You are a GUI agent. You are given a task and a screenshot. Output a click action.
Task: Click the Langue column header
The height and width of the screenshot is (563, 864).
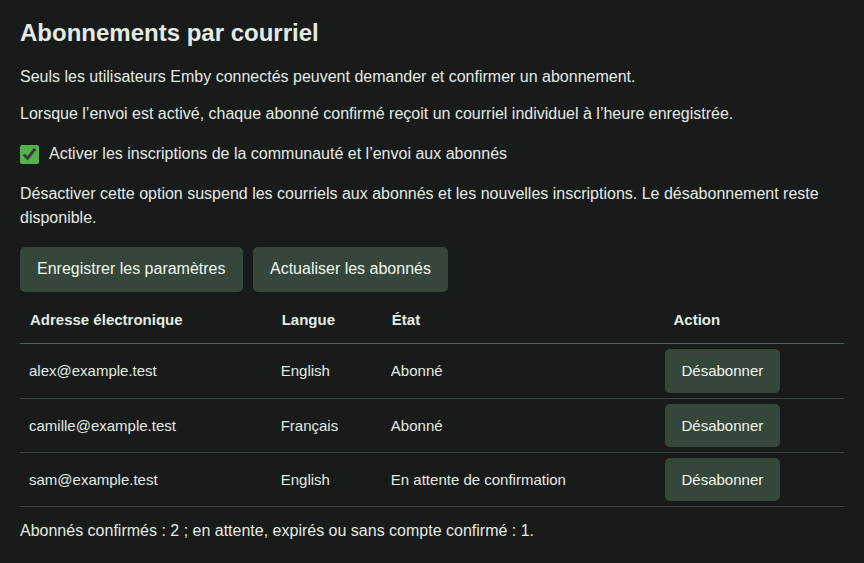pyautogui.click(x=308, y=320)
